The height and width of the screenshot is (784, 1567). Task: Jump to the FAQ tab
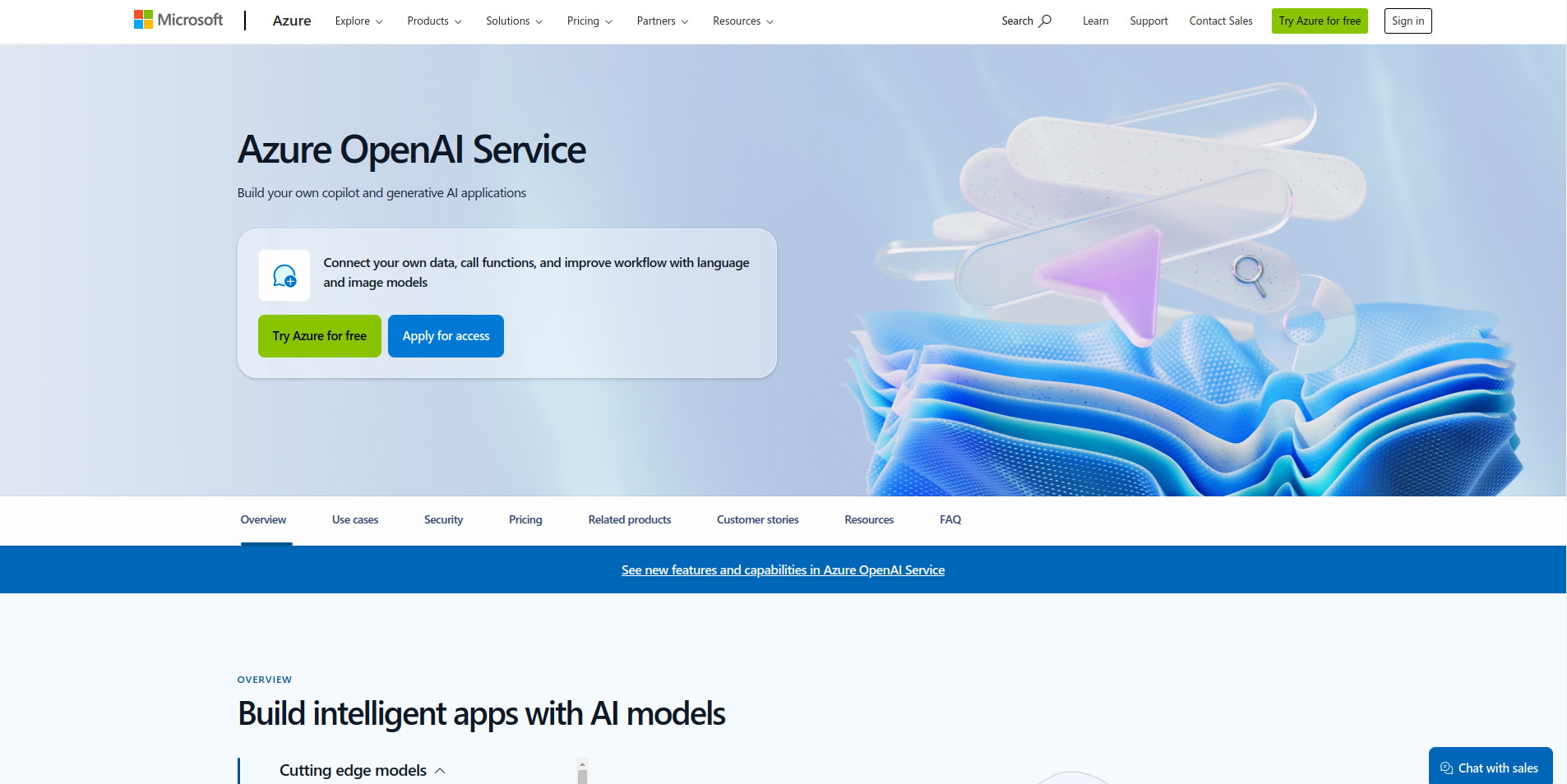click(950, 520)
